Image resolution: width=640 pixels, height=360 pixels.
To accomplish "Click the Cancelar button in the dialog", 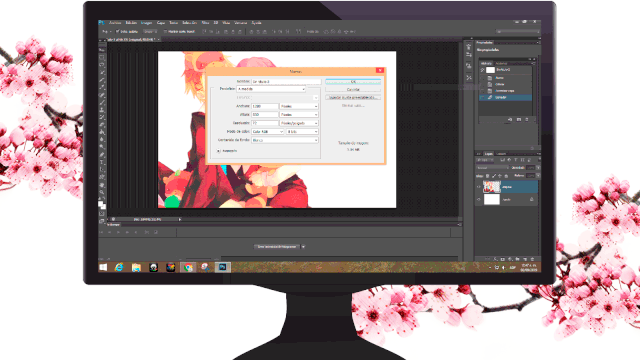I will pyautogui.click(x=353, y=89).
